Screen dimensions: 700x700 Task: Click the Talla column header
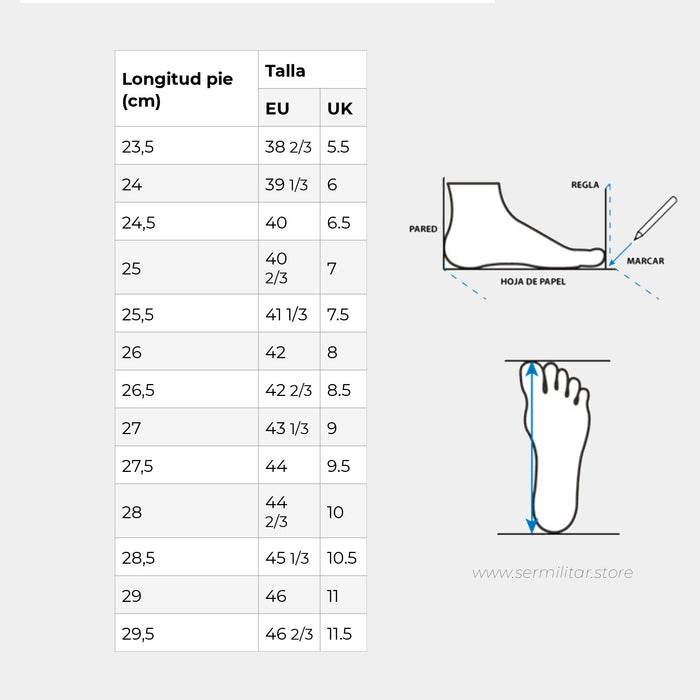click(x=286, y=71)
